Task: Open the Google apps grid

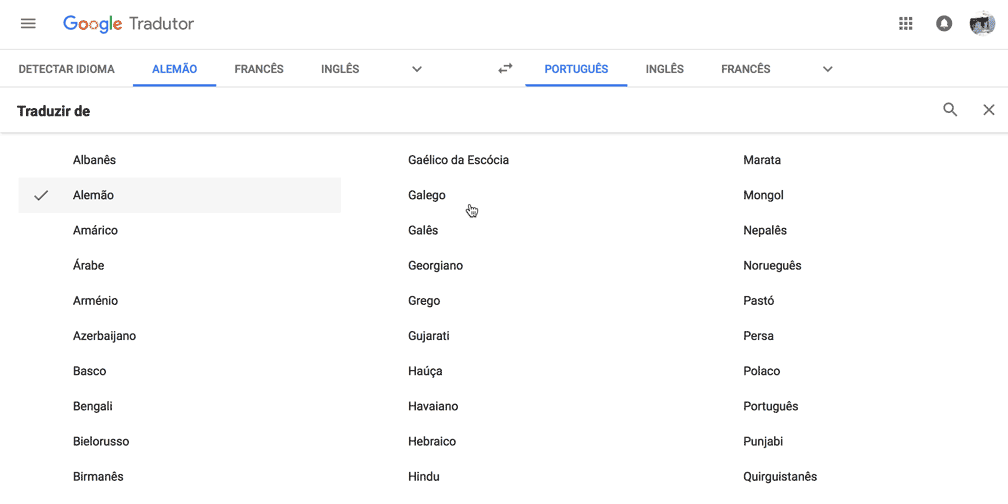Action: point(905,24)
